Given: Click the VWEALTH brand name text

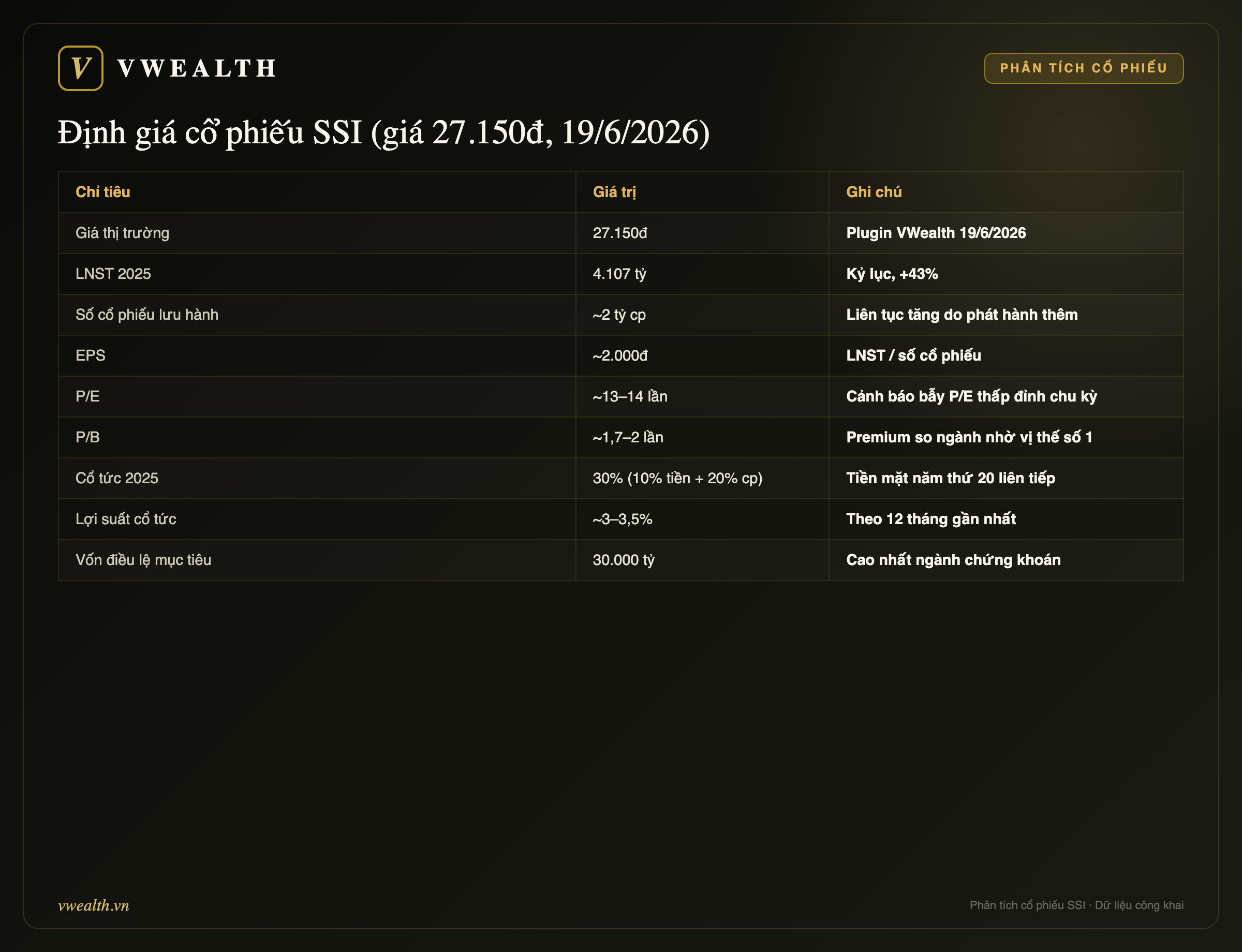Looking at the screenshot, I should 197,69.
